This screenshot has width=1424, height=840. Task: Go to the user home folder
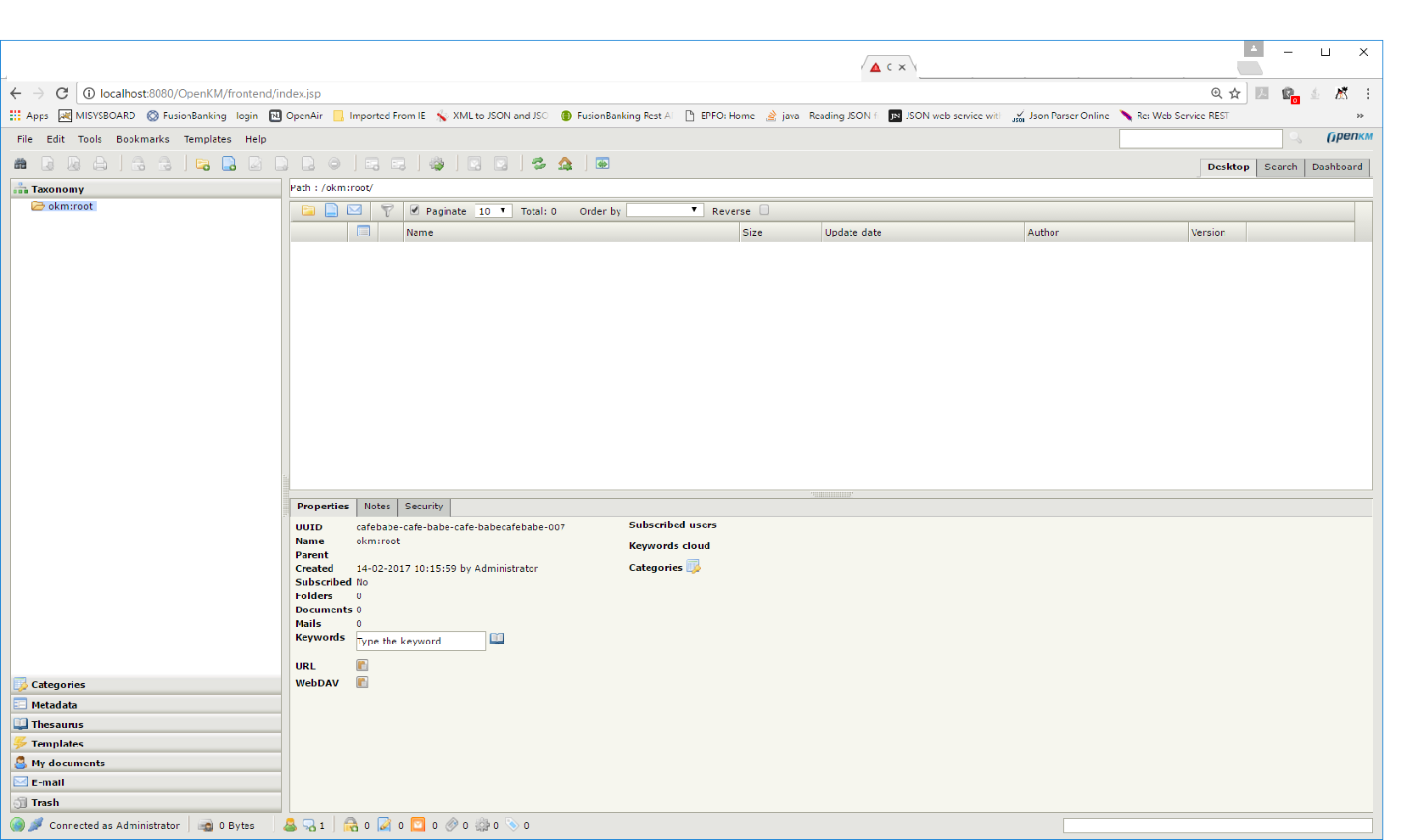[x=566, y=163]
